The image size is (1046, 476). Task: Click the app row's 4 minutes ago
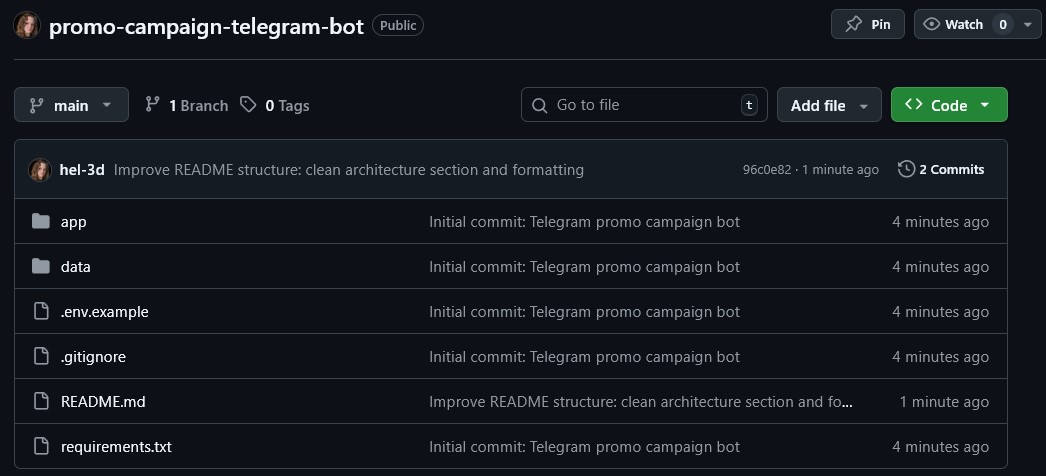pyautogui.click(x=941, y=221)
